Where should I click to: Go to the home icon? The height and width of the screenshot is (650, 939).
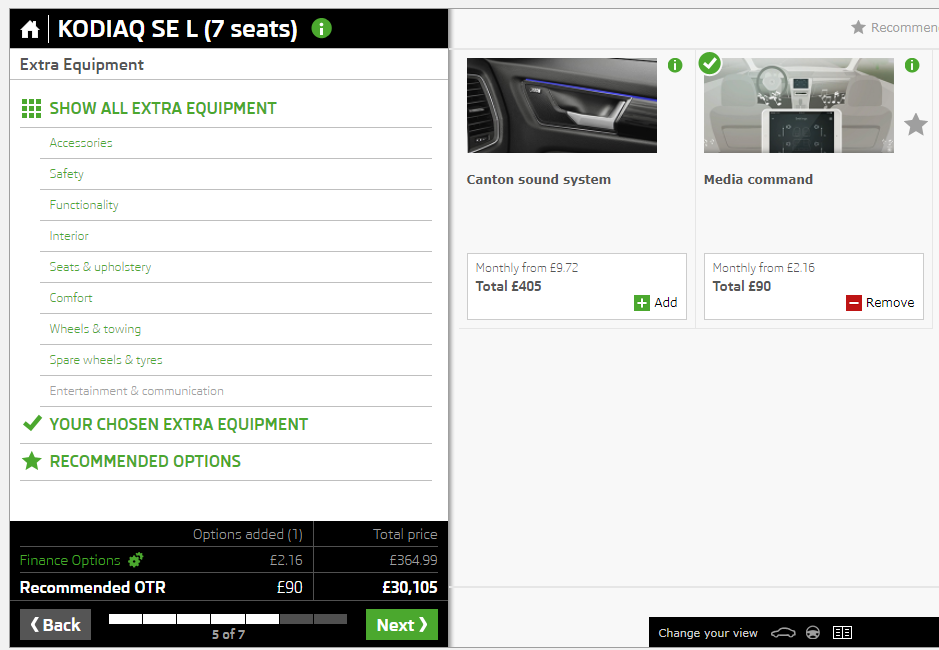coord(29,29)
